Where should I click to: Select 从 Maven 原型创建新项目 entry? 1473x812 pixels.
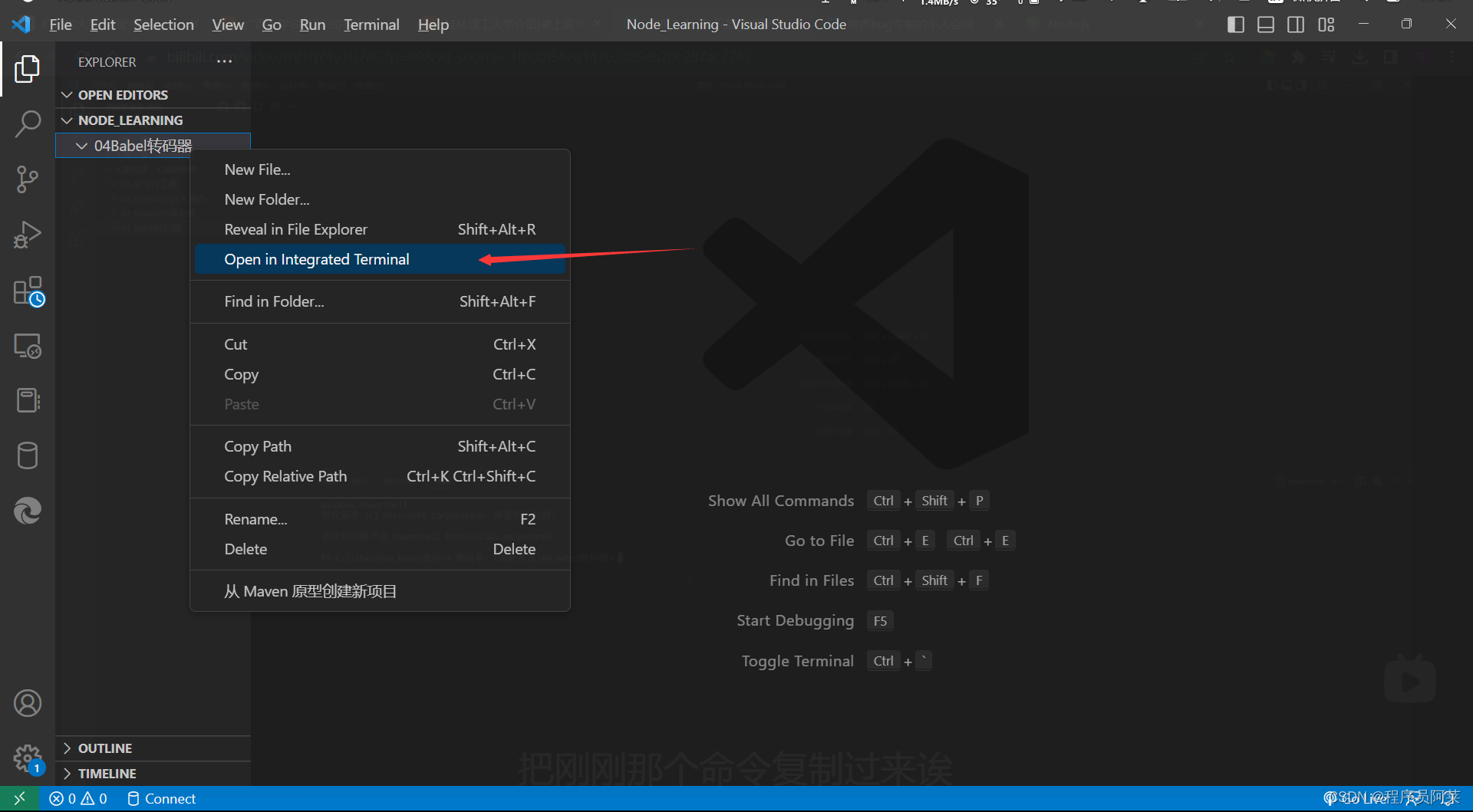click(x=380, y=591)
